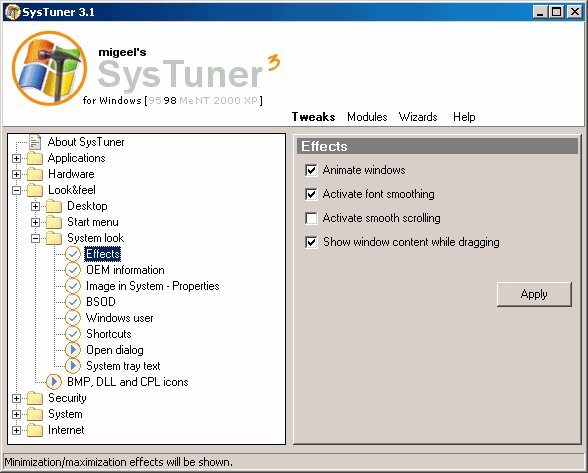This screenshot has width=588, height=473.
Task: Click the BSOD tweak checkmark icon
Action: 73,302
